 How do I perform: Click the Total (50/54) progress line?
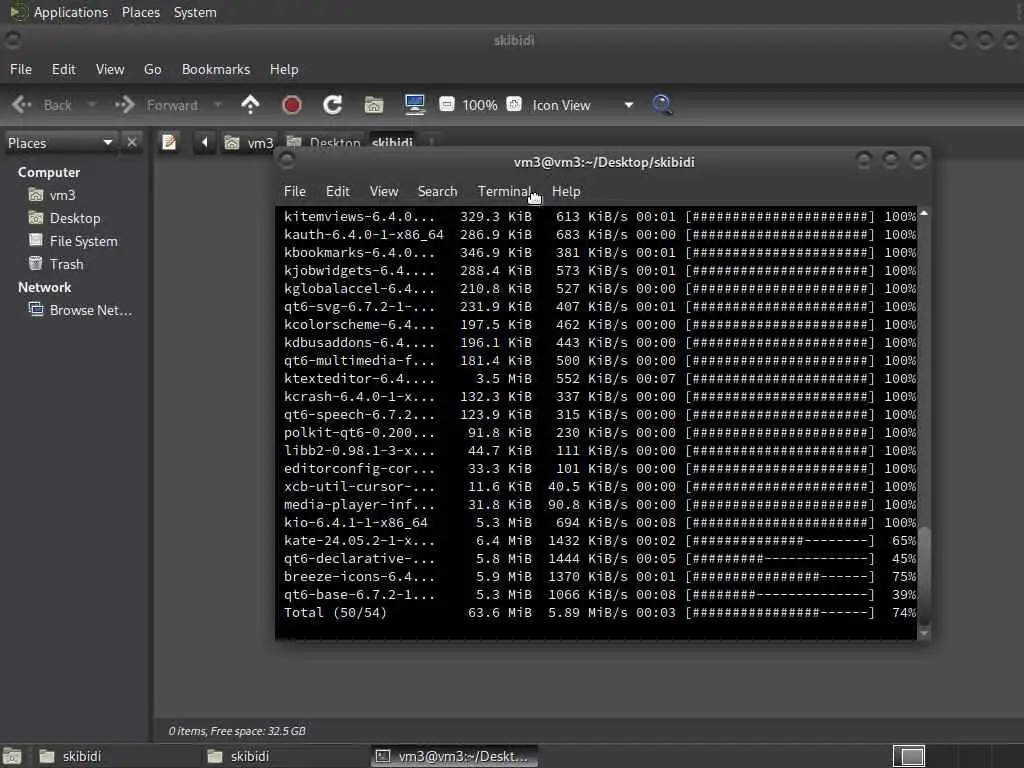600,613
